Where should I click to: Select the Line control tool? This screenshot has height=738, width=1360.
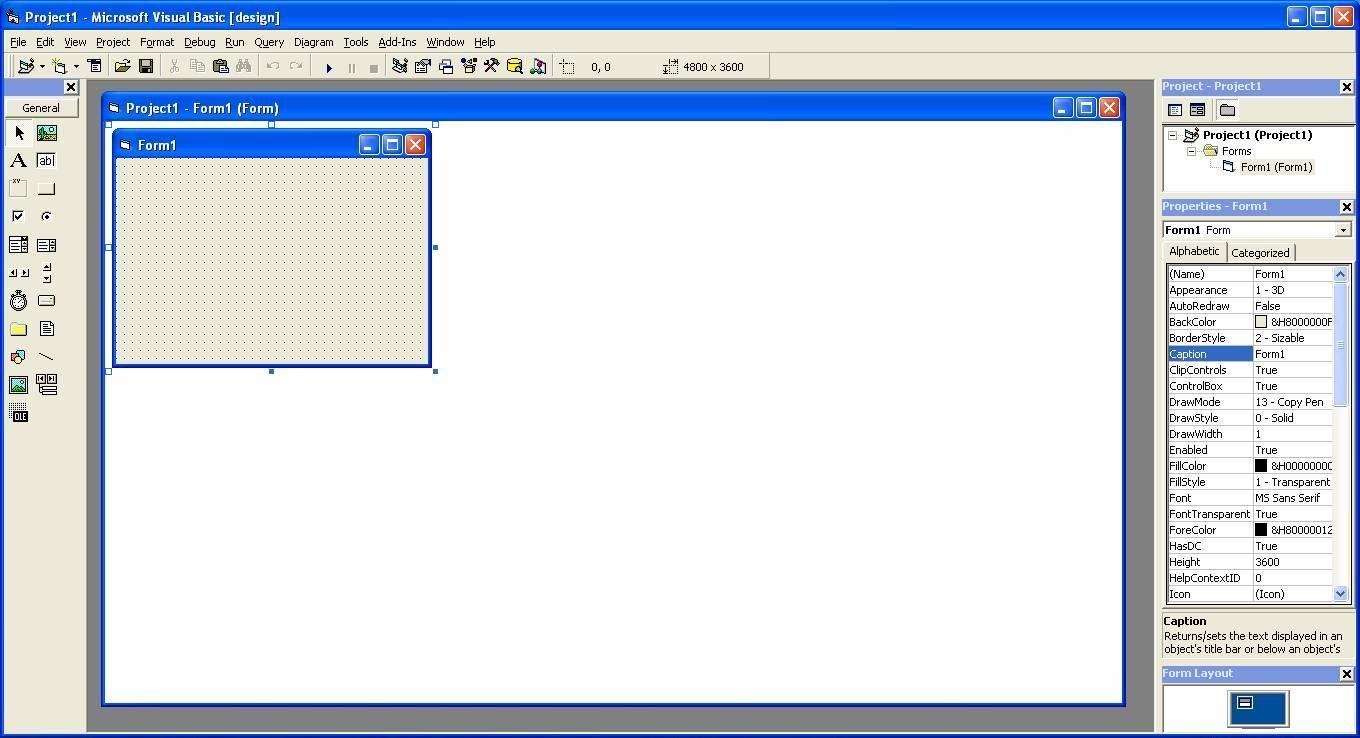pyautogui.click(x=46, y=357)
